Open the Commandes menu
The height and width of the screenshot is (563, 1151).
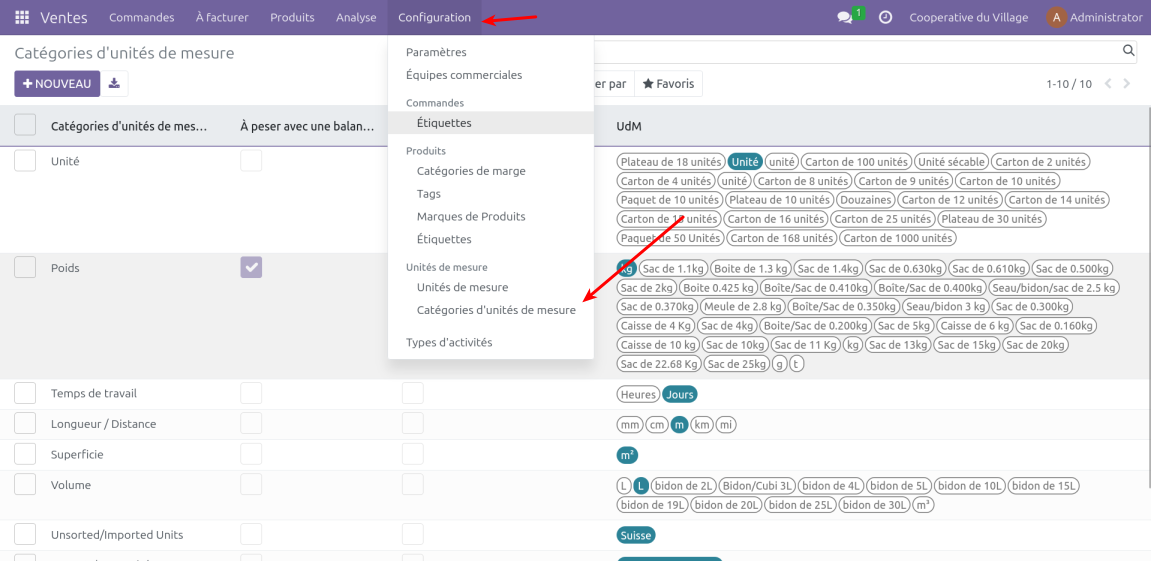point(141,17)
